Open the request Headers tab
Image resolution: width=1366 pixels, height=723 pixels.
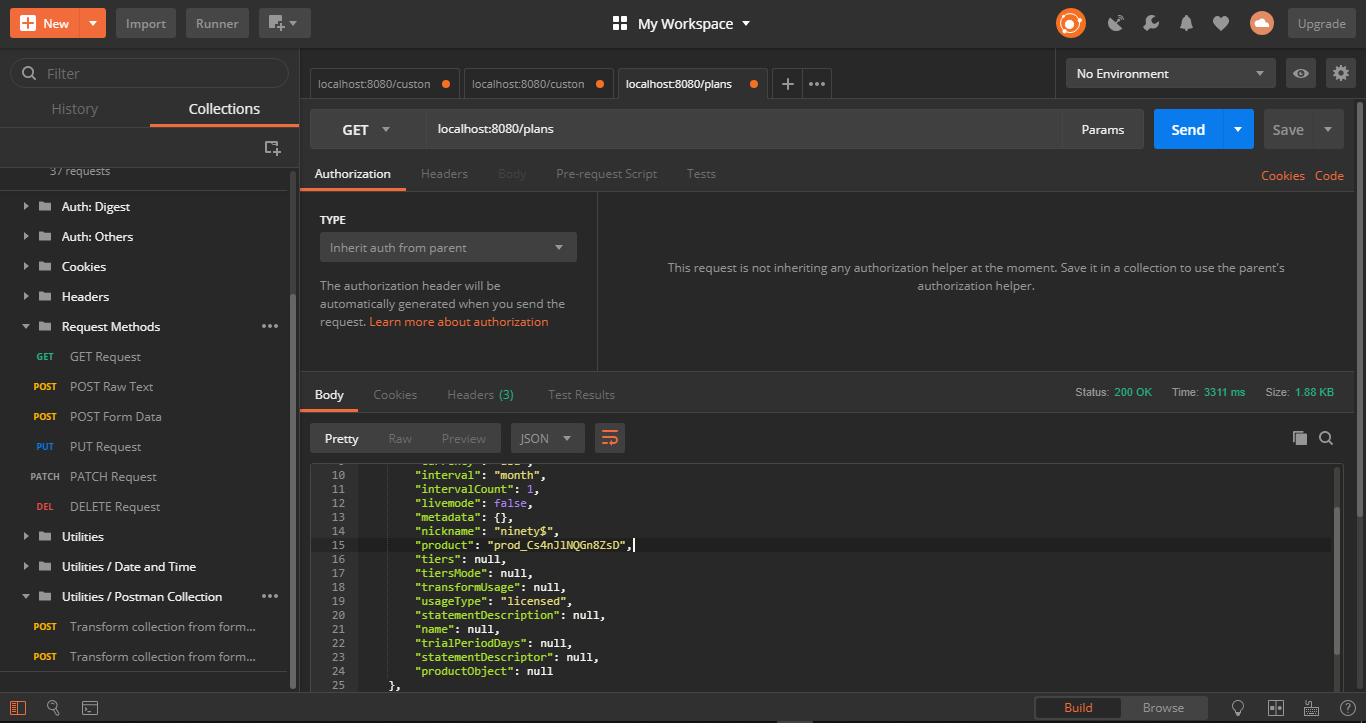[x=444, y=174]
